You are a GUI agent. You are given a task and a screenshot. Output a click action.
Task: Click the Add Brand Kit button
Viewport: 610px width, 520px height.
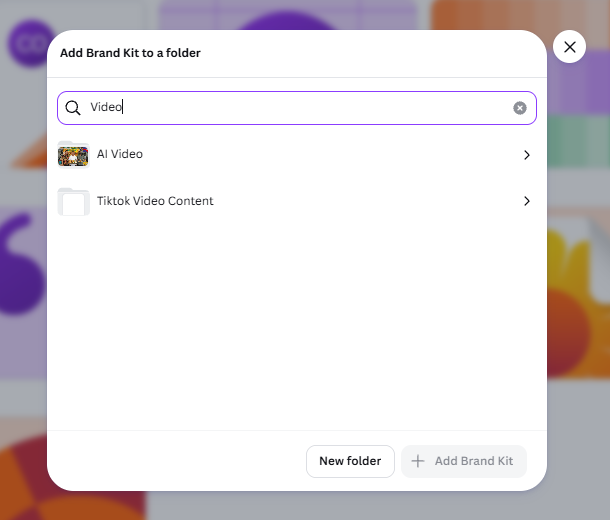(x=464, y=461)
